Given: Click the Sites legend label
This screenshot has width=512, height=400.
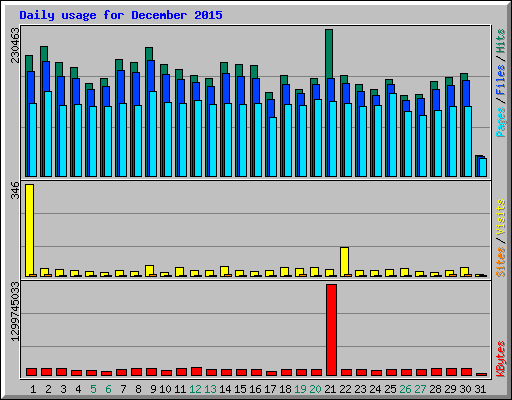Looking at the screenshot, I should click(x=501, y=262).
